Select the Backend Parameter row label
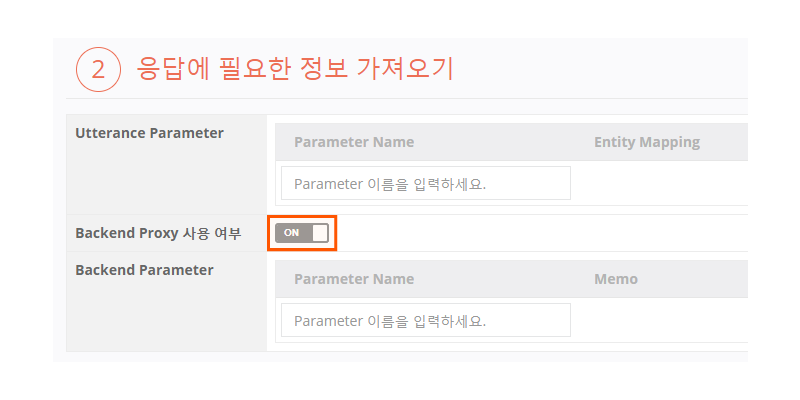Screen dimensions: 800x400 tap(144, 270)
